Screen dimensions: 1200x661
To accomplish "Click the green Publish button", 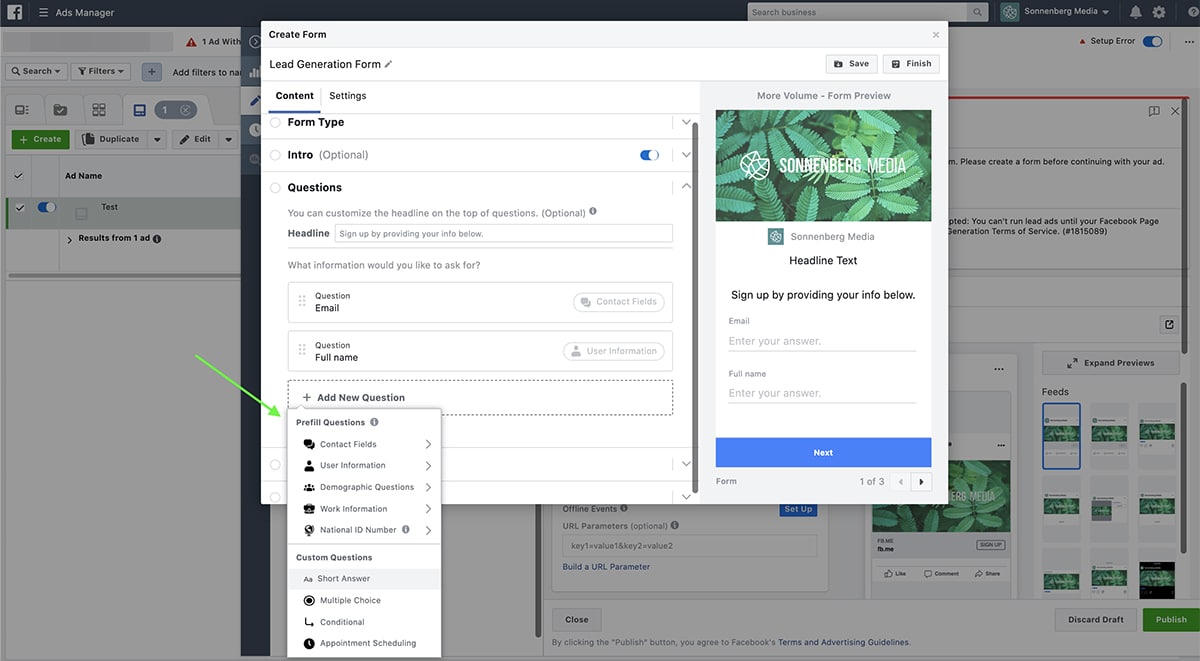I will (1170, 619).
